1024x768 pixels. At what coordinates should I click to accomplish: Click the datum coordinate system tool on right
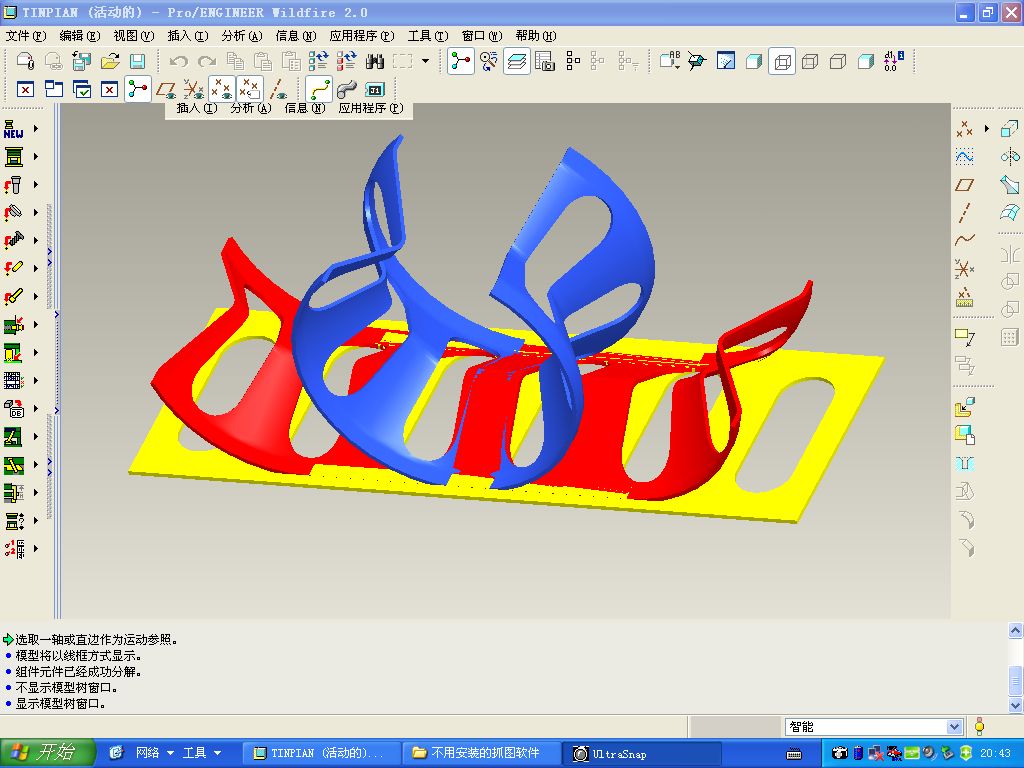pos(965,268)
